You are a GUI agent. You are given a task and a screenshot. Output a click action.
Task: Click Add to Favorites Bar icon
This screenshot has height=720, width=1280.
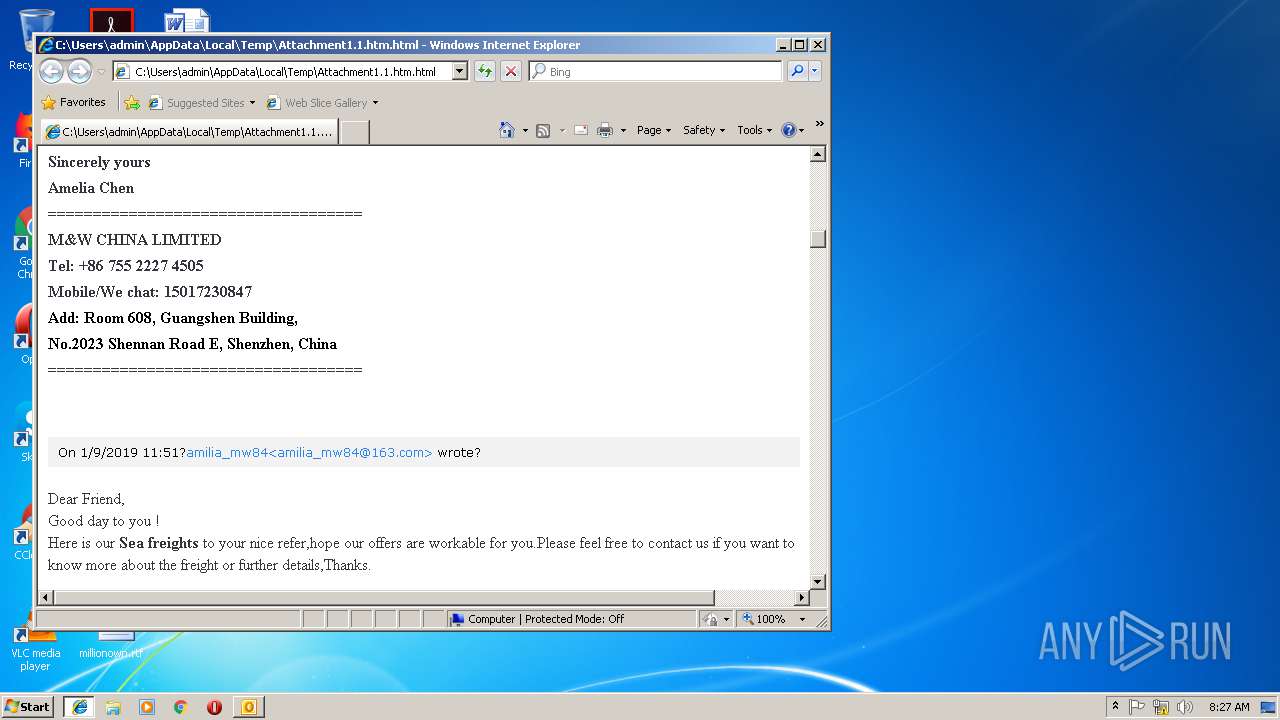pyautogui.click(x=132, y=102)
